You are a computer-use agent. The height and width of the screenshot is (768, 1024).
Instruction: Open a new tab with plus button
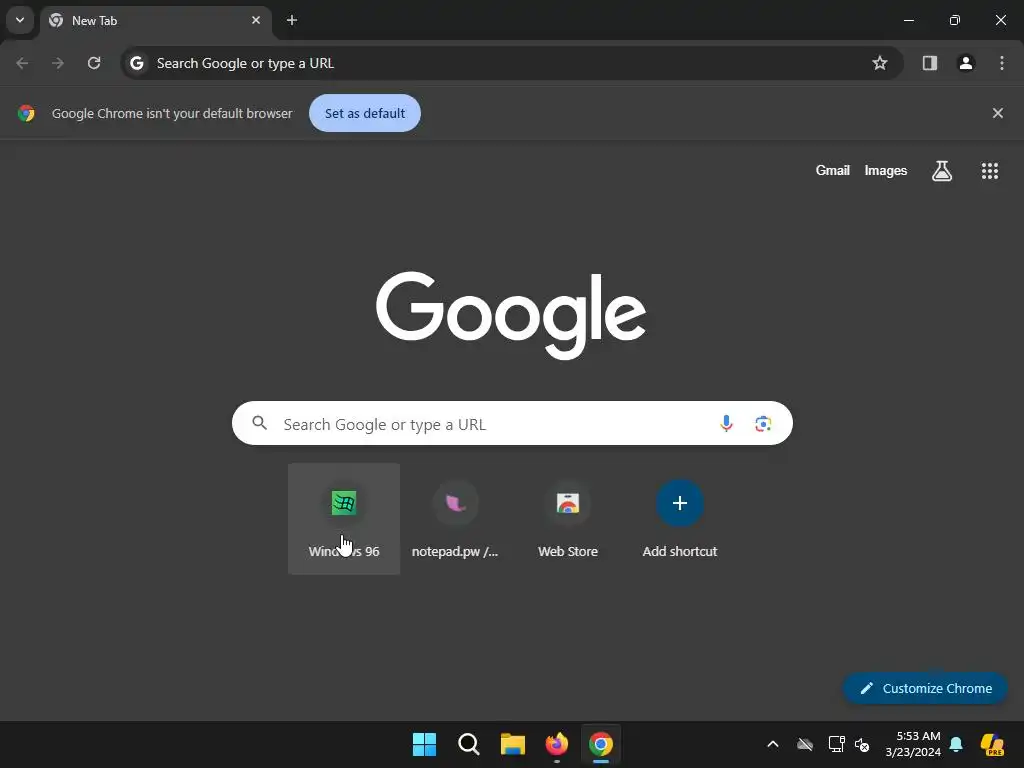292,20
